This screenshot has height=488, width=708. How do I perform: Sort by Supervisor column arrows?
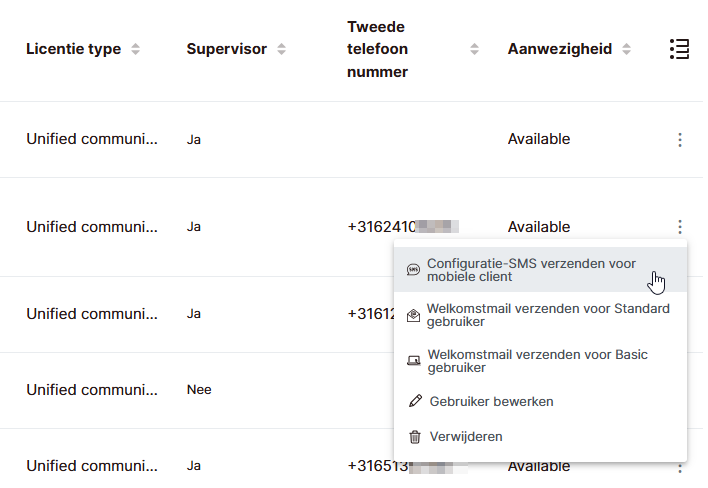(x=282, y=49)
